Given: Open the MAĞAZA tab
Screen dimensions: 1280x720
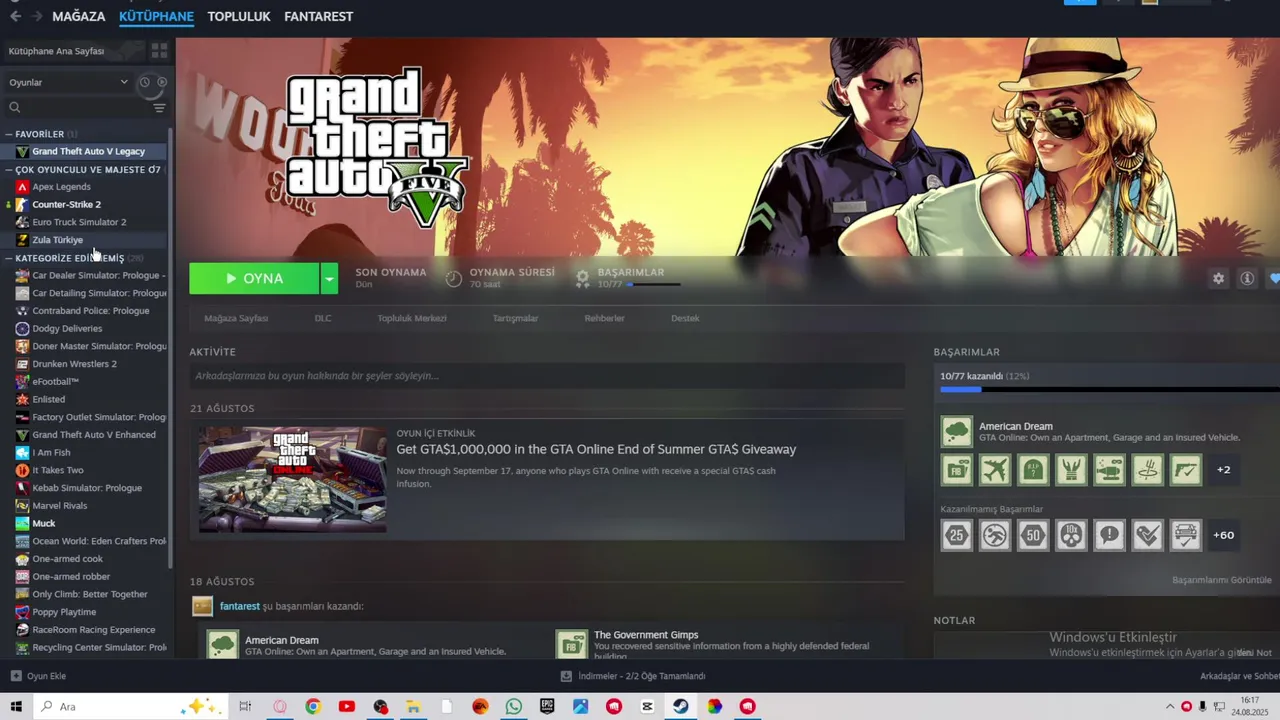Looking at the screenshot, I should pos(78,16).
